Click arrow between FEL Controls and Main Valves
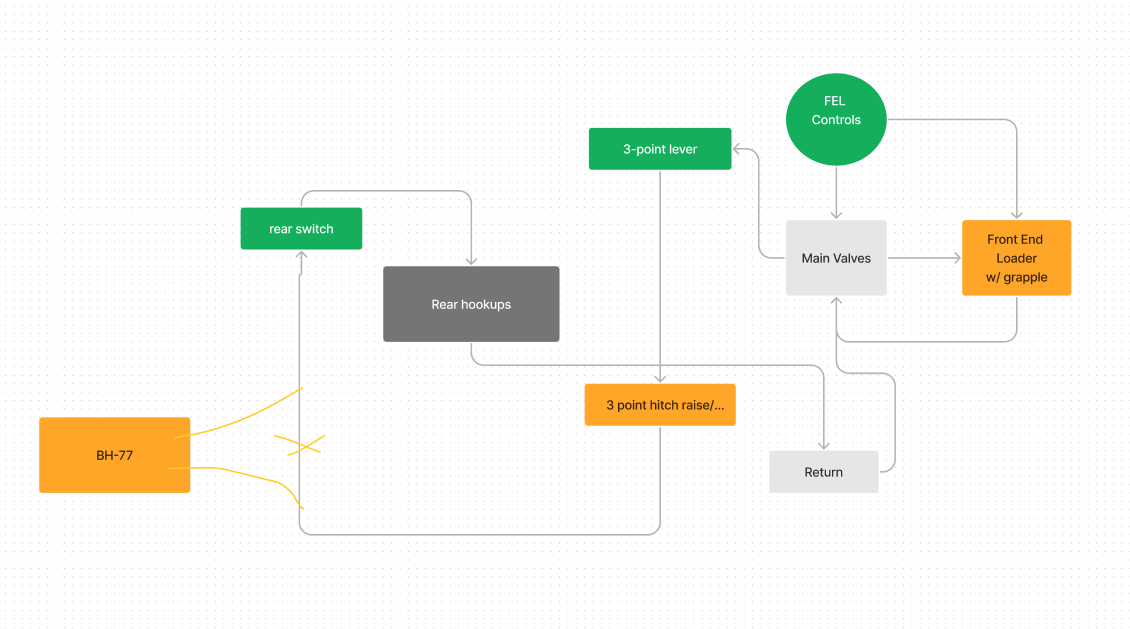The image size is (1130, 629). click(x=836, y=192)
